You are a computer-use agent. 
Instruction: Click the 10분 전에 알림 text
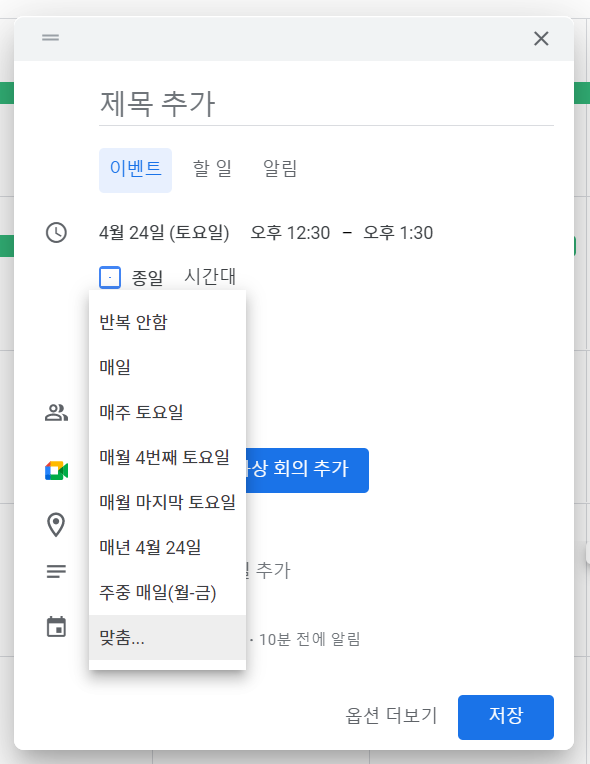pyautogui.click(x=309, y=639)
